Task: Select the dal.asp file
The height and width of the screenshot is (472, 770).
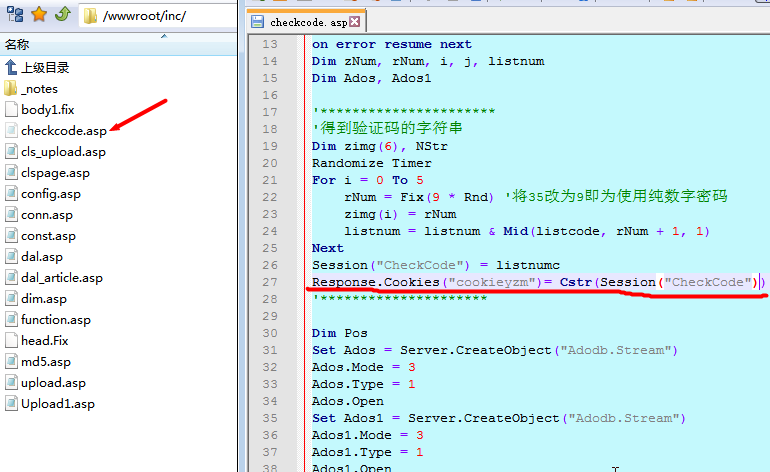Action: coord(42,257)
